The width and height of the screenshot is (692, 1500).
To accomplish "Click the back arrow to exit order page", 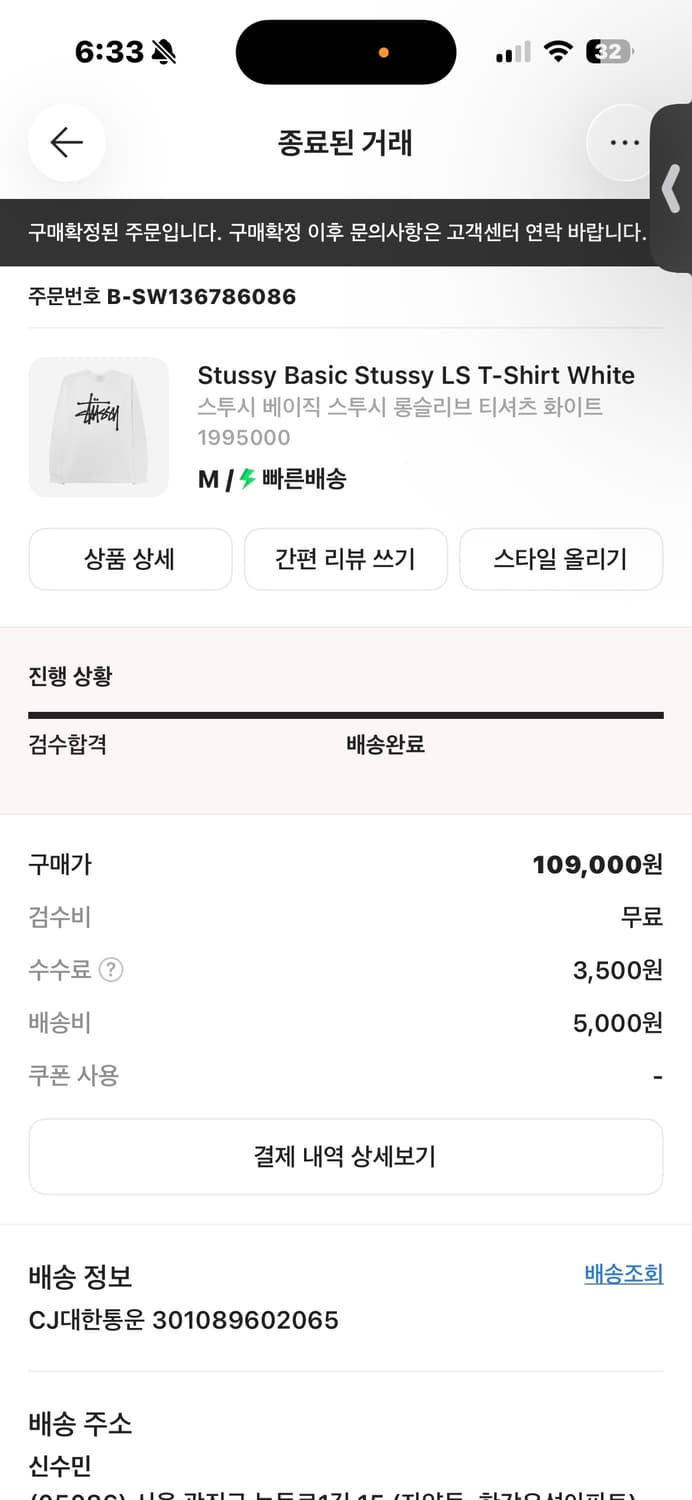I will pyautogui.click(x=66, y=143).
